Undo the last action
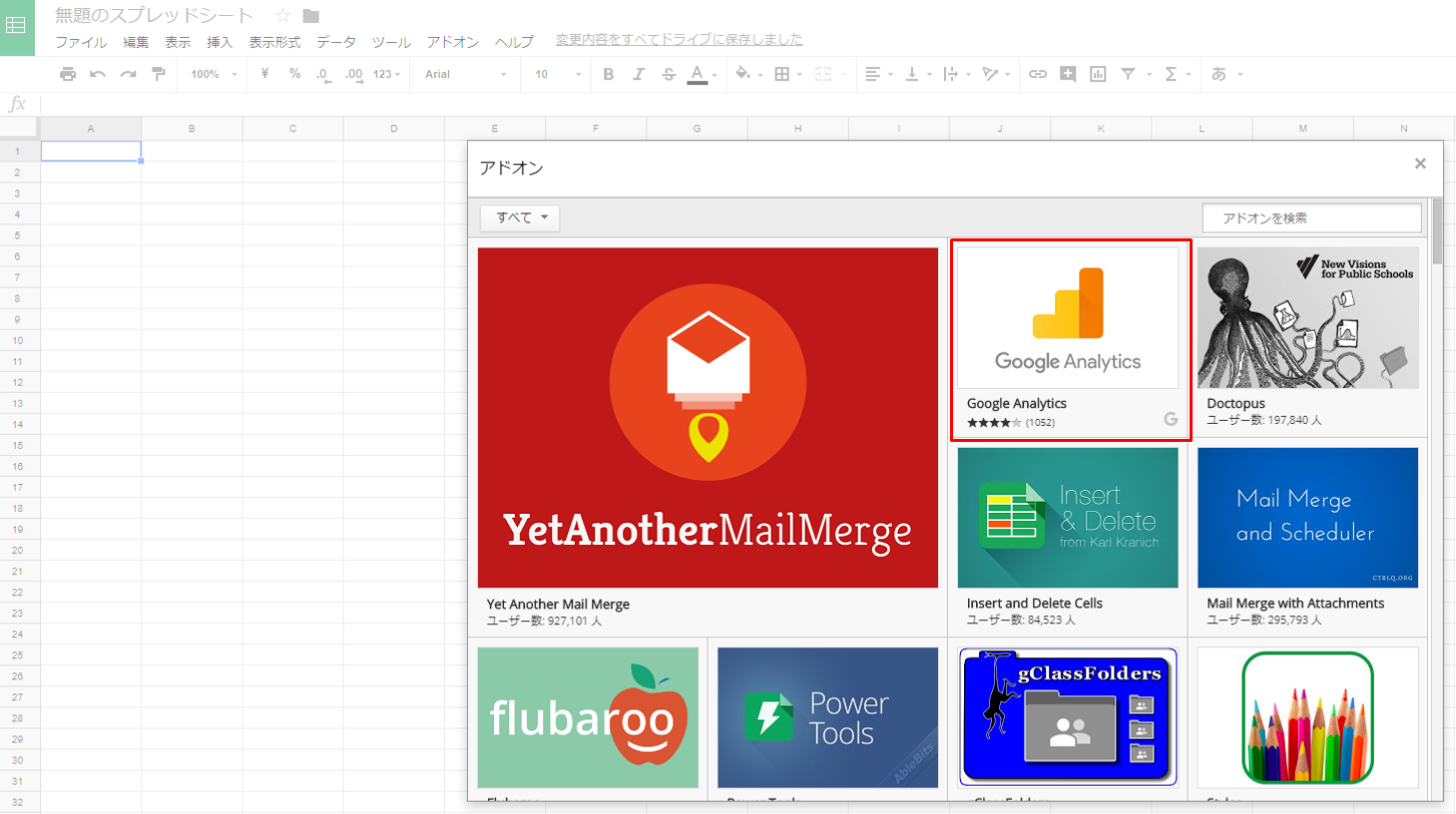 98,74
